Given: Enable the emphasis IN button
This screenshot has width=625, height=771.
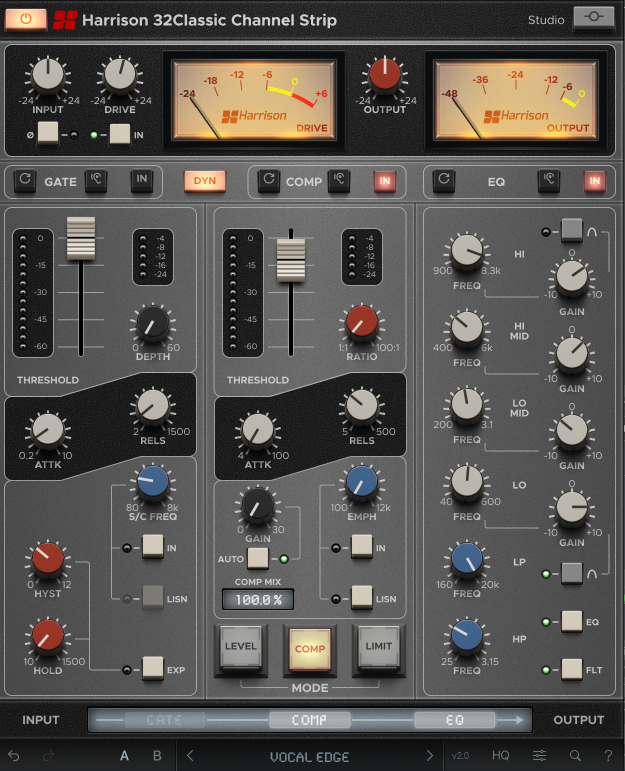Looking at the screenshot, I should tap(361, 547).
